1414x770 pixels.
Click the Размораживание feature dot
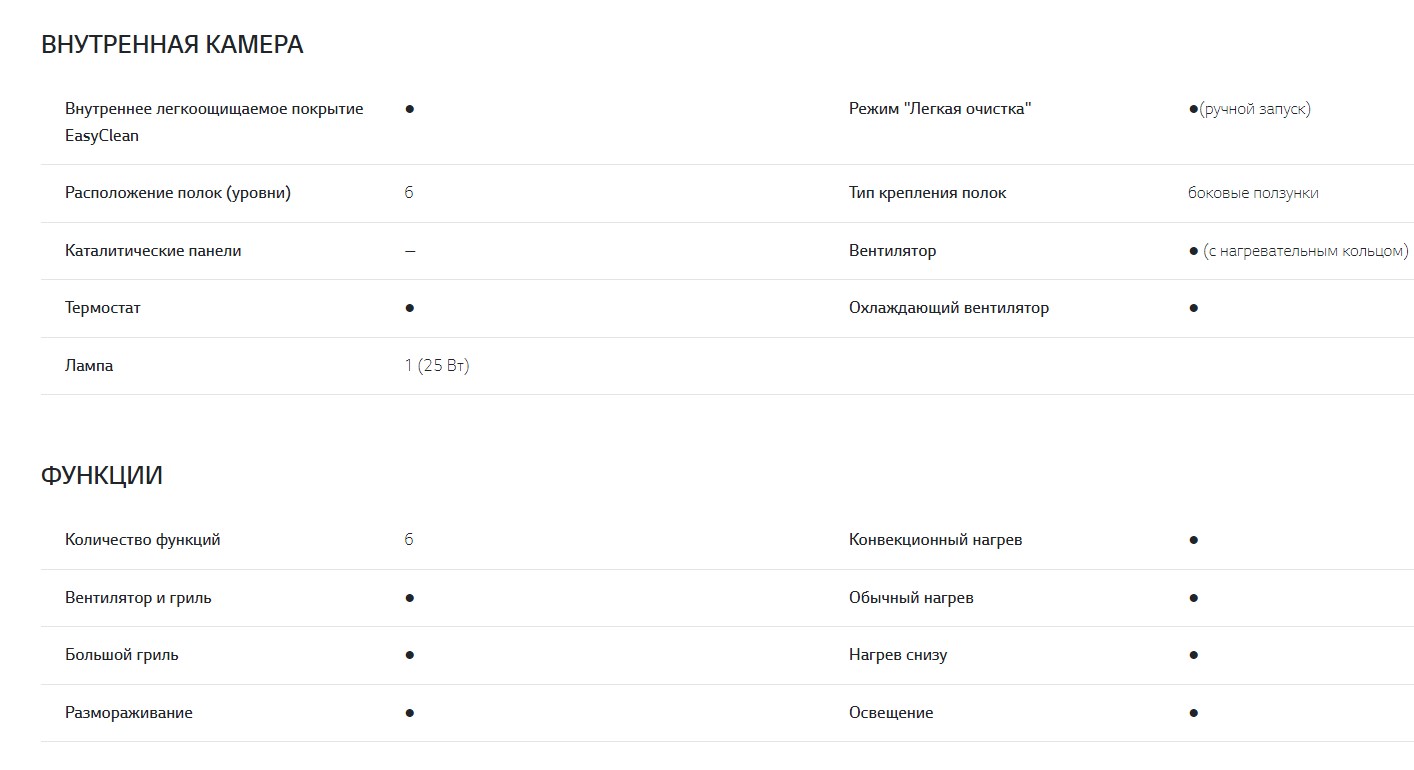click(410, 713)
